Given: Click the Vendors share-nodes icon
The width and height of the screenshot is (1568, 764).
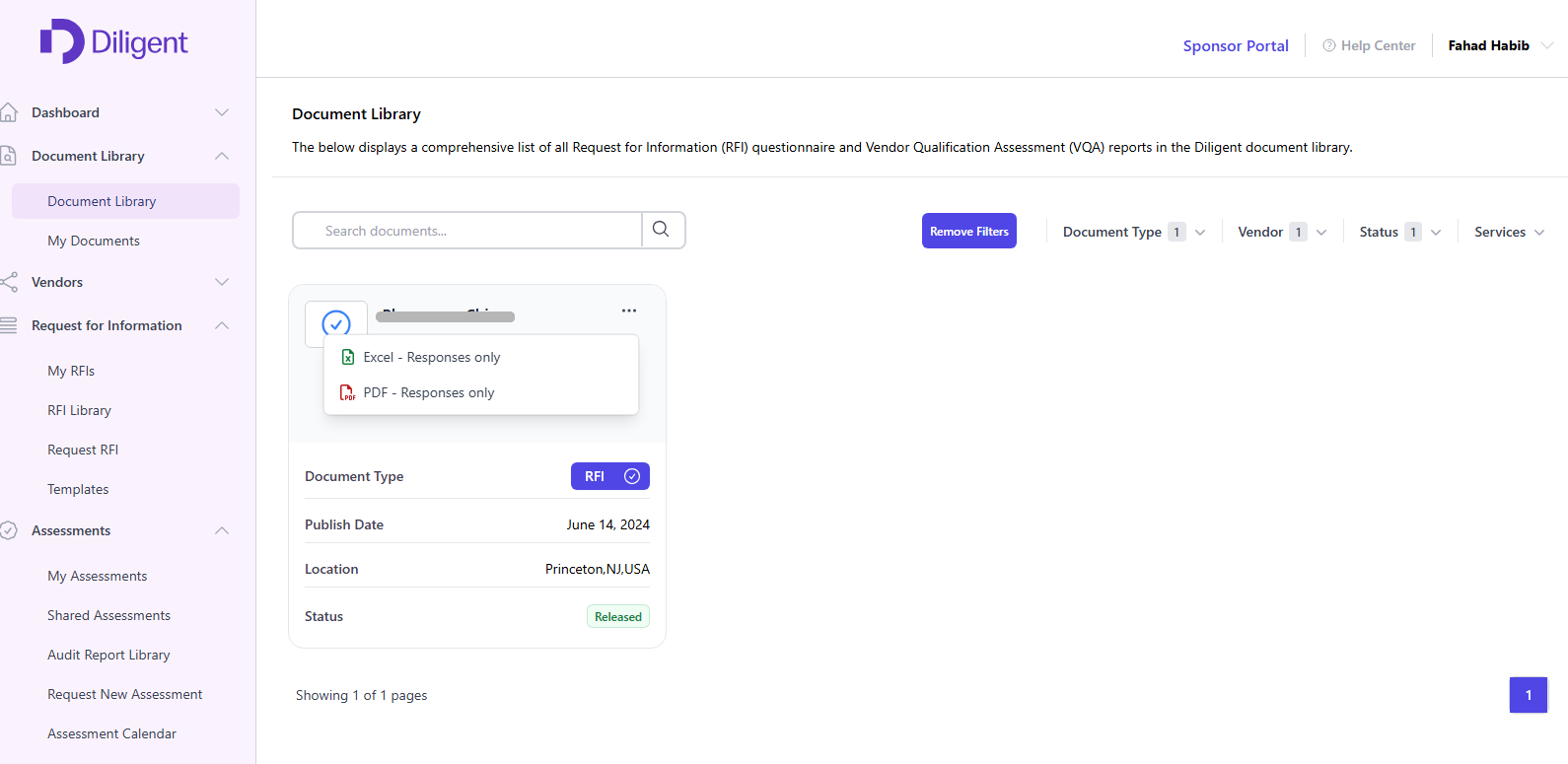Looking at the screenshot, I should [x=9, y=282].
